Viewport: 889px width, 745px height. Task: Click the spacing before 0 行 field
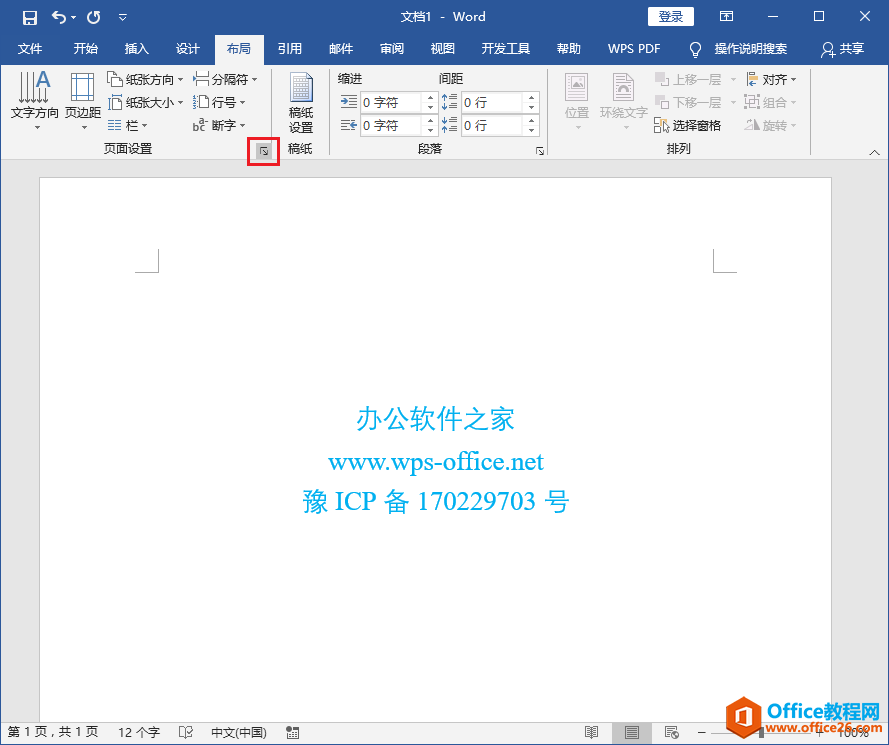point(492,103)
